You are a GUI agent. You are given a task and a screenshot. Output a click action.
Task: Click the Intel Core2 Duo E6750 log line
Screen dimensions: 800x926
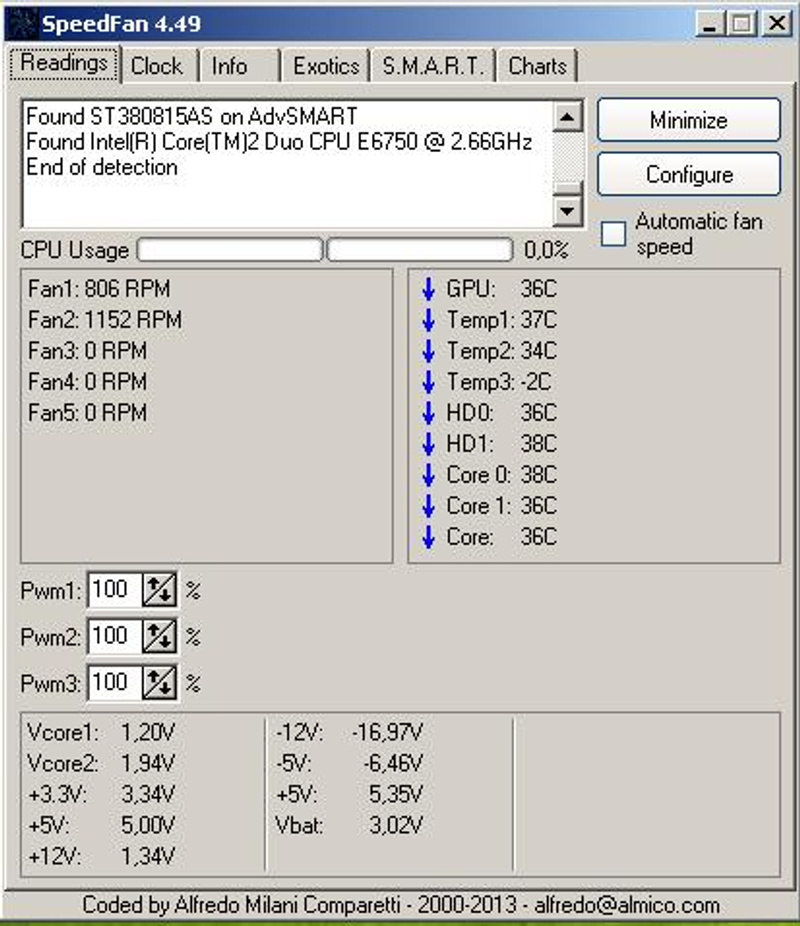point(279,142)
